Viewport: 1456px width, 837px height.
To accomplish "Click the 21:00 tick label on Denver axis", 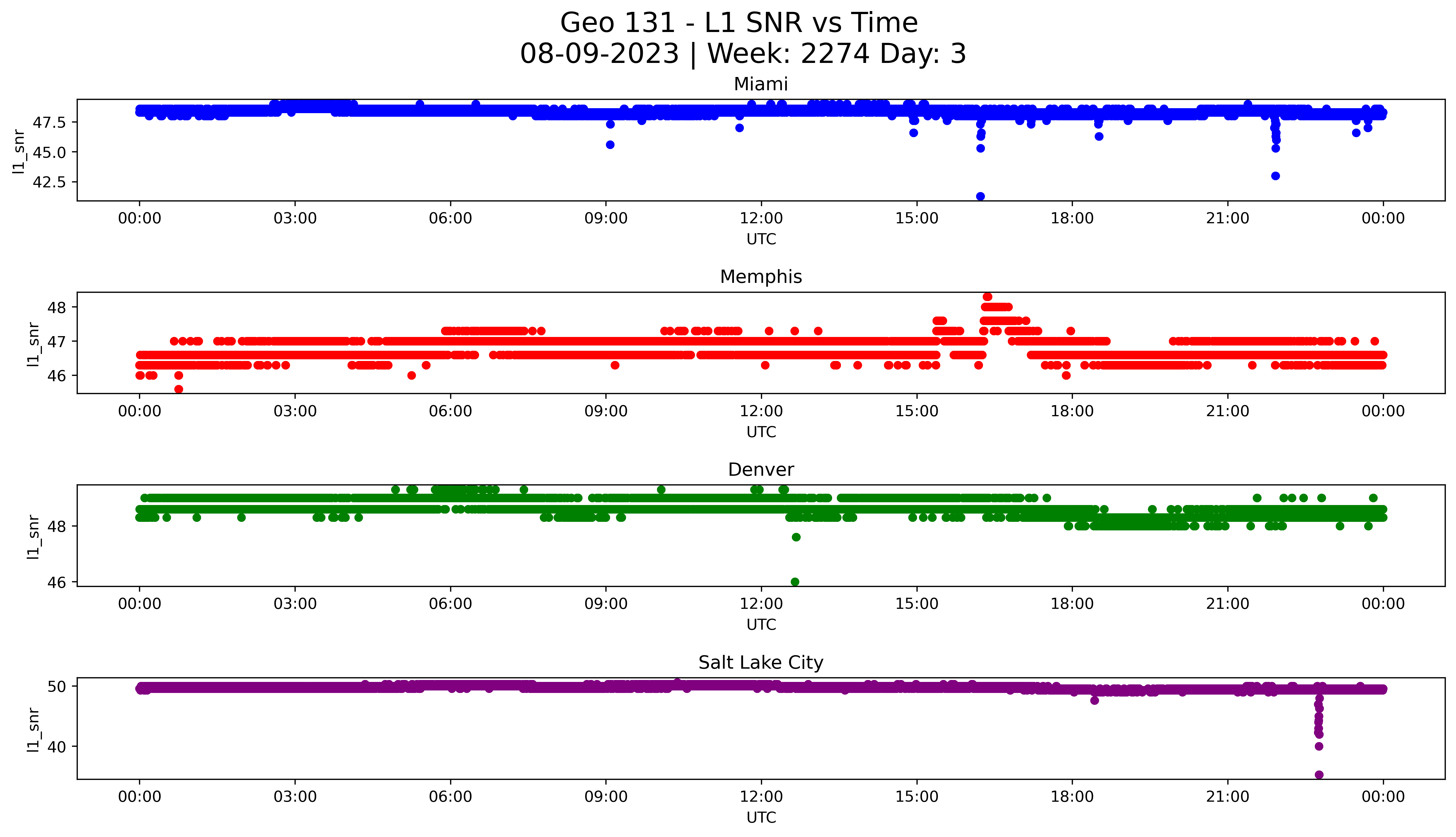I will (x=1228, y=604).
